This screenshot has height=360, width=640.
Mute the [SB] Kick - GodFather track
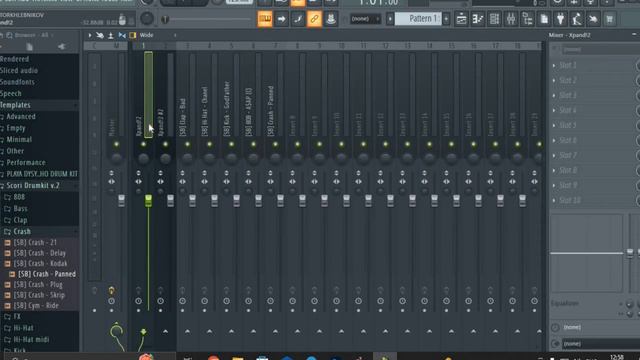pyautogui.click(x=231, y=144)
